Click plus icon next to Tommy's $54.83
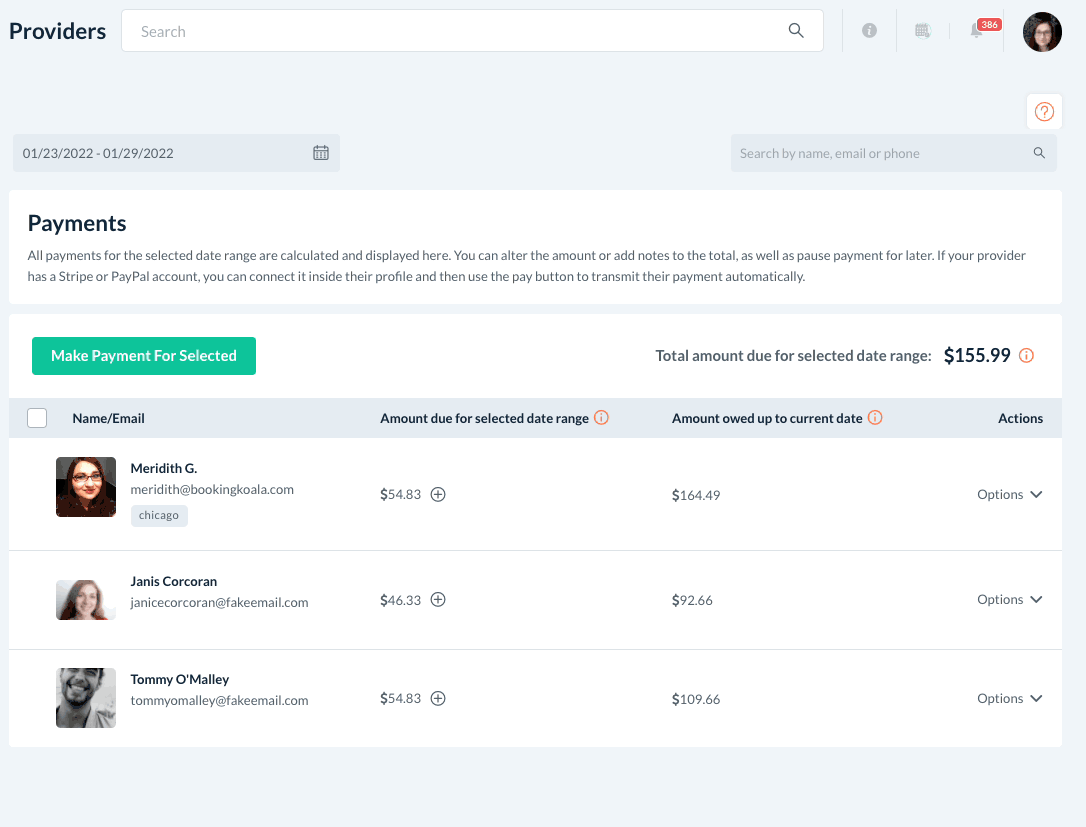Image resolution: width=1086 pixels, height=827 pixels. (x=438, y=699)
